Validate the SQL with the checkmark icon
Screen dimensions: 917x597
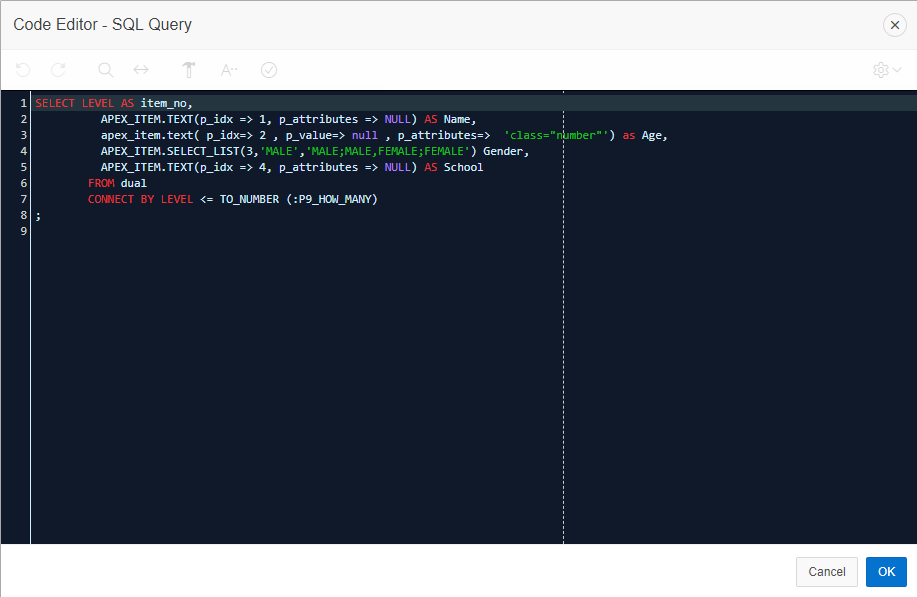coord(269,70)
